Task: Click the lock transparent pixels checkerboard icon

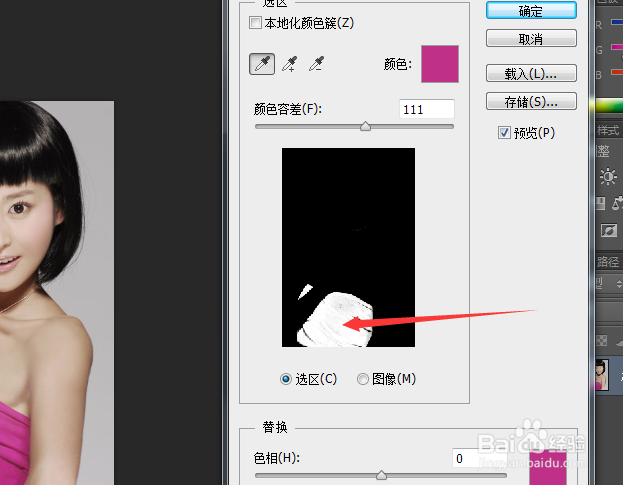Action: tap(602, 340)
